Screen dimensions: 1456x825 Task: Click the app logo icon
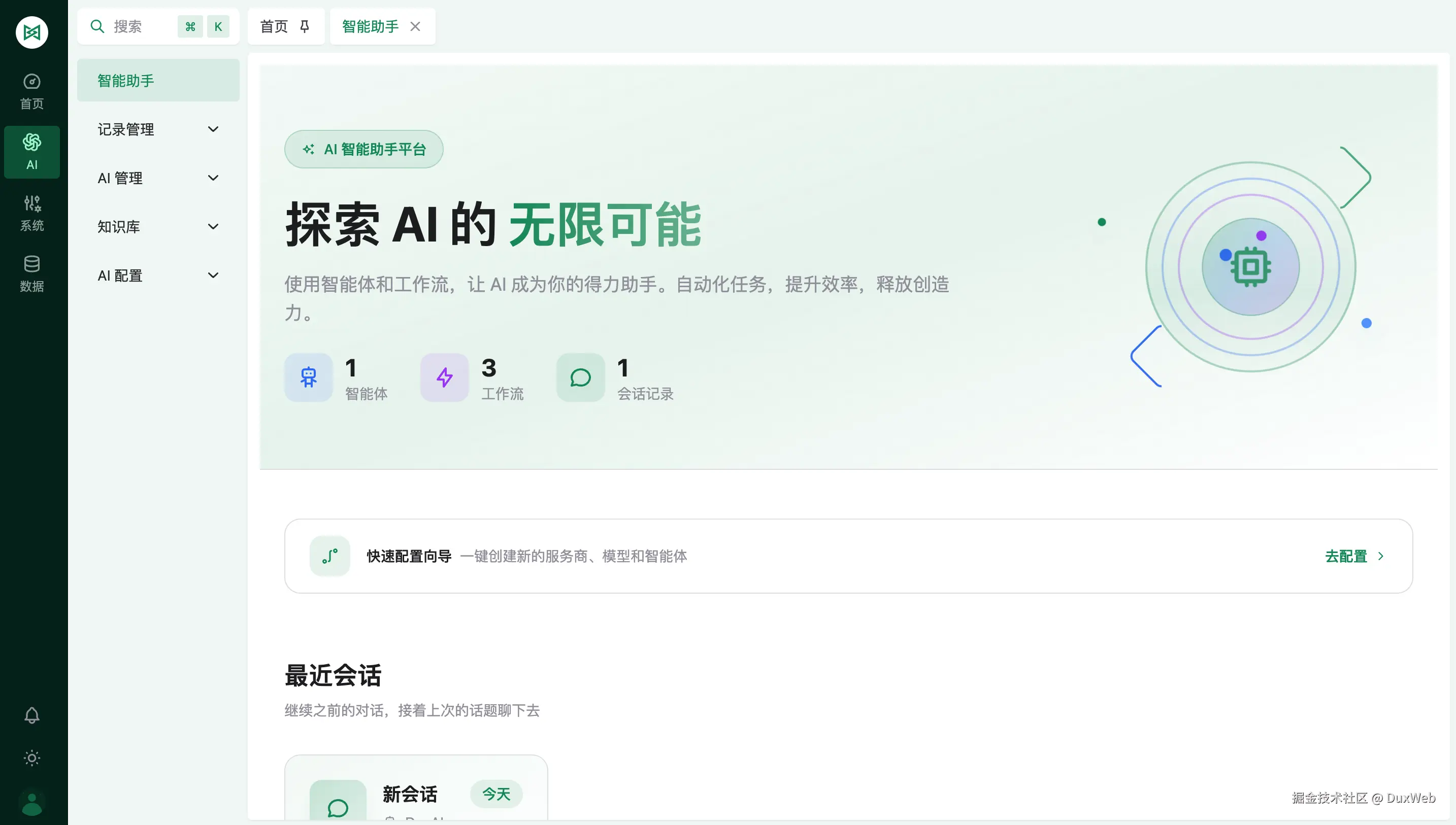32,32
